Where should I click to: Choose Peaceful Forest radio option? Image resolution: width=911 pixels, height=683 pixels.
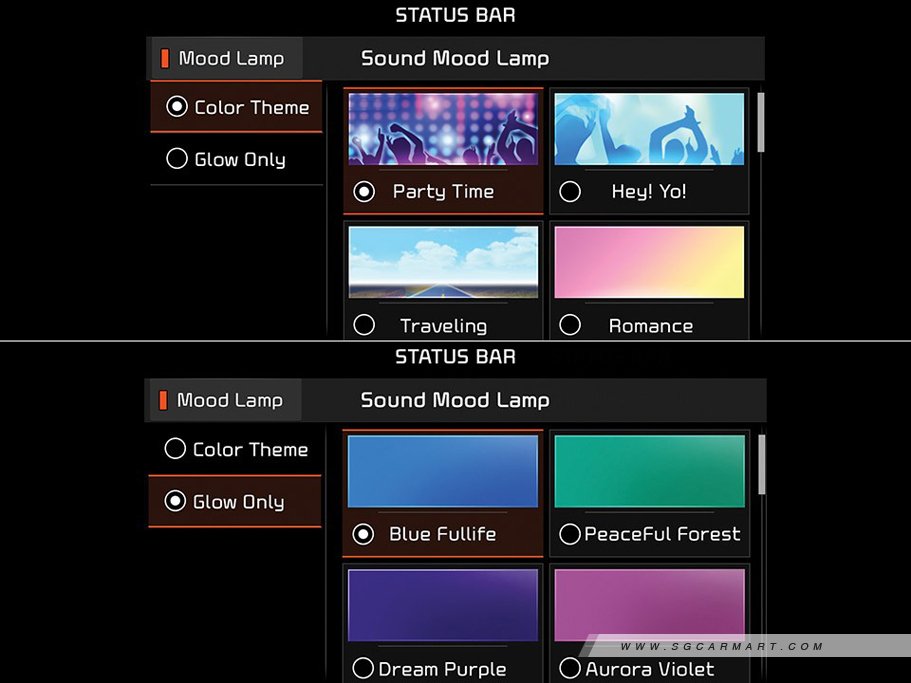[x=570, y=534]
